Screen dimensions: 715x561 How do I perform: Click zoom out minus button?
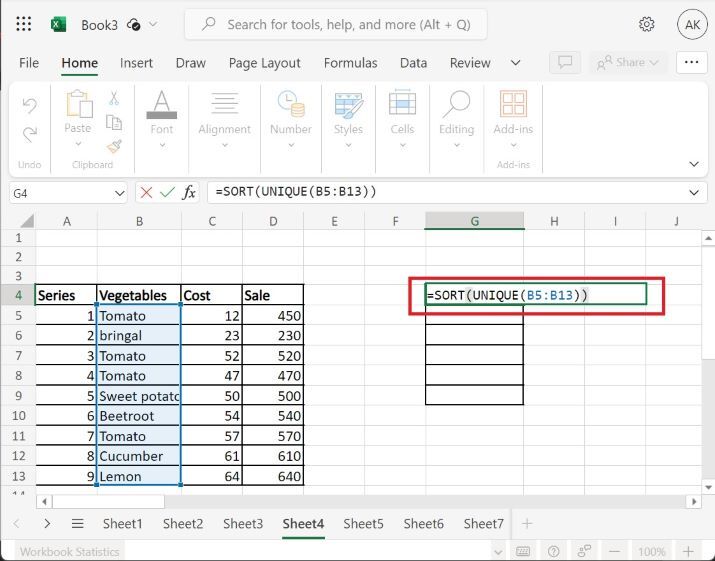[614, 551]
